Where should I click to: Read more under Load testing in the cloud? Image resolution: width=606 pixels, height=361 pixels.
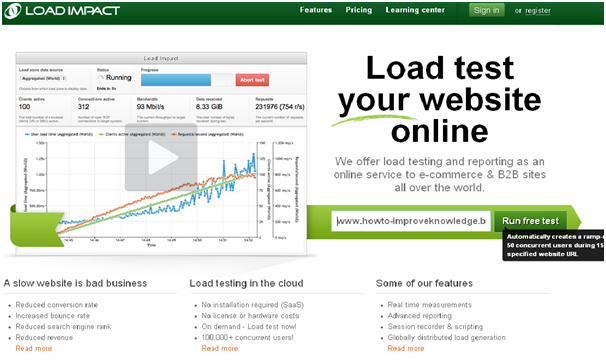click(220, 348)
